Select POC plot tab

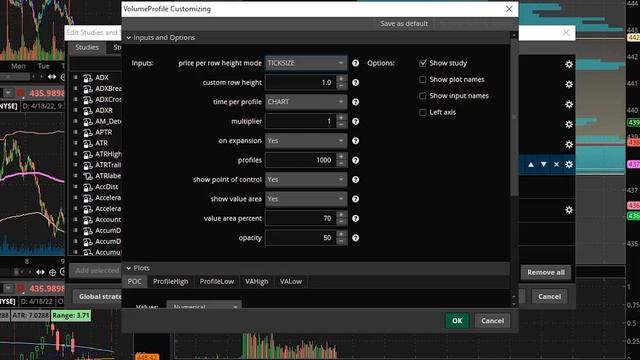pos(134,282)
